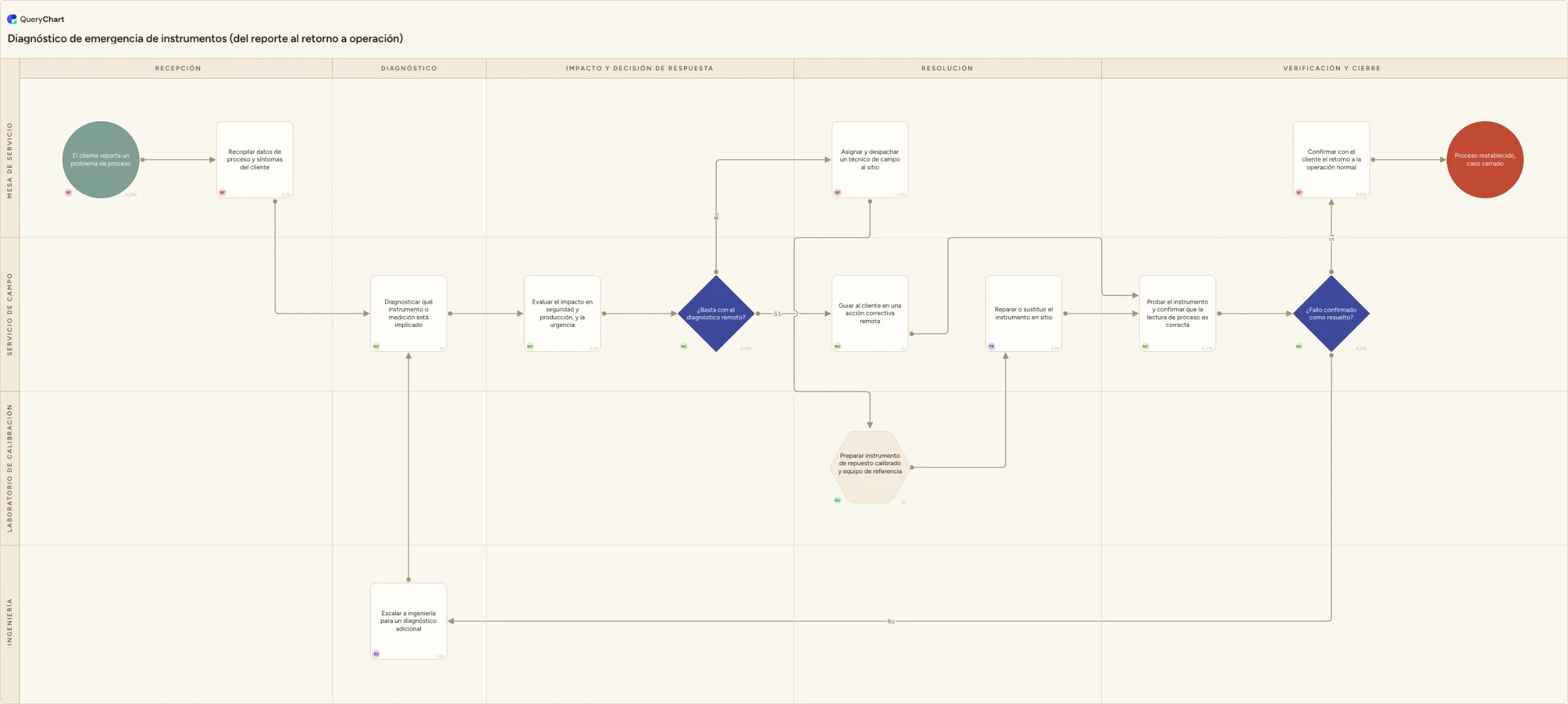This screenshot has width=1568, height=704.
Task: Select the red end event 'Proceso restablecido'
Action: pos(1485,160)
